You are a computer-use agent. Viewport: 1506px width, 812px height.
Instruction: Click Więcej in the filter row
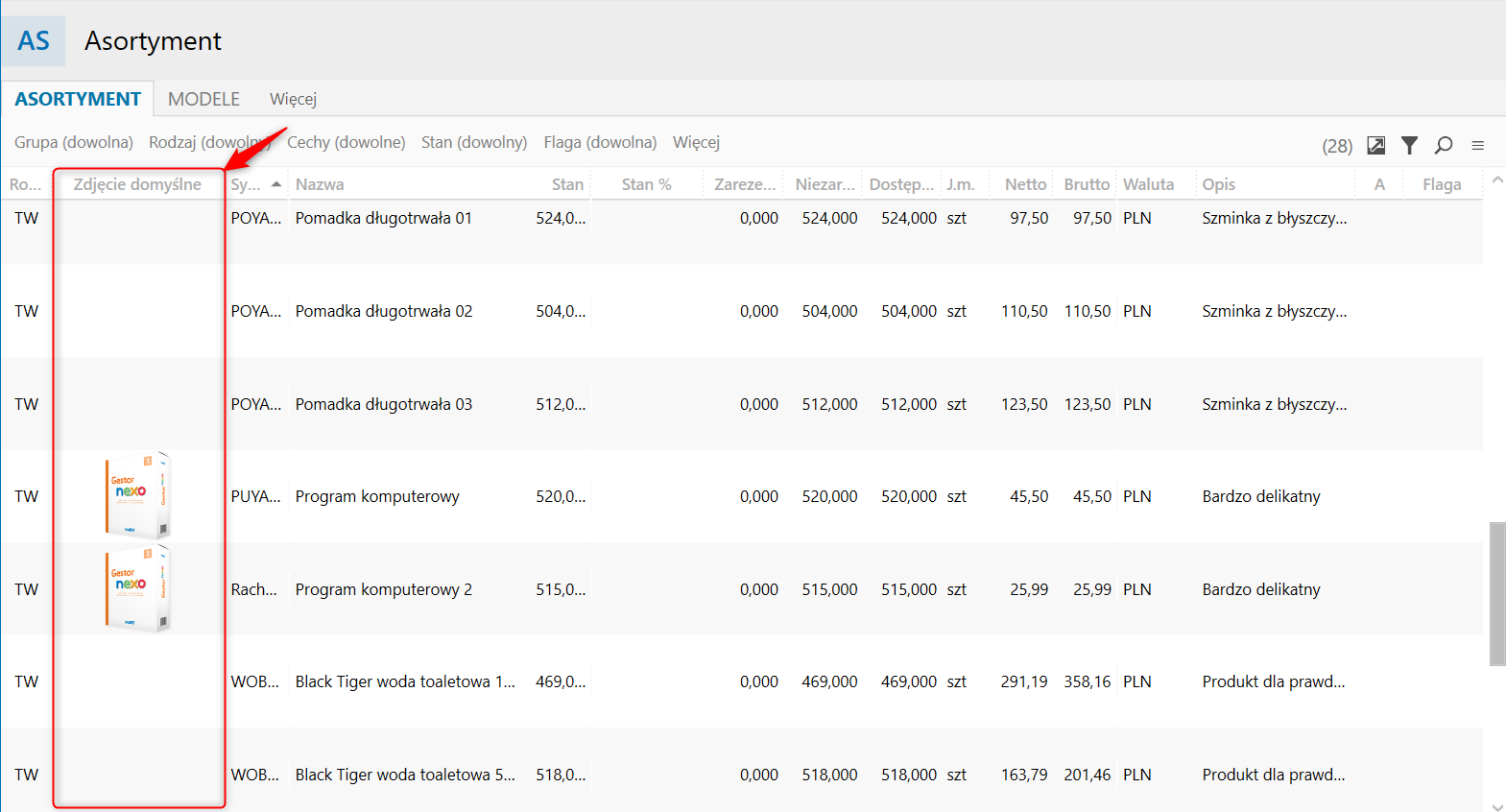(696, 142)
